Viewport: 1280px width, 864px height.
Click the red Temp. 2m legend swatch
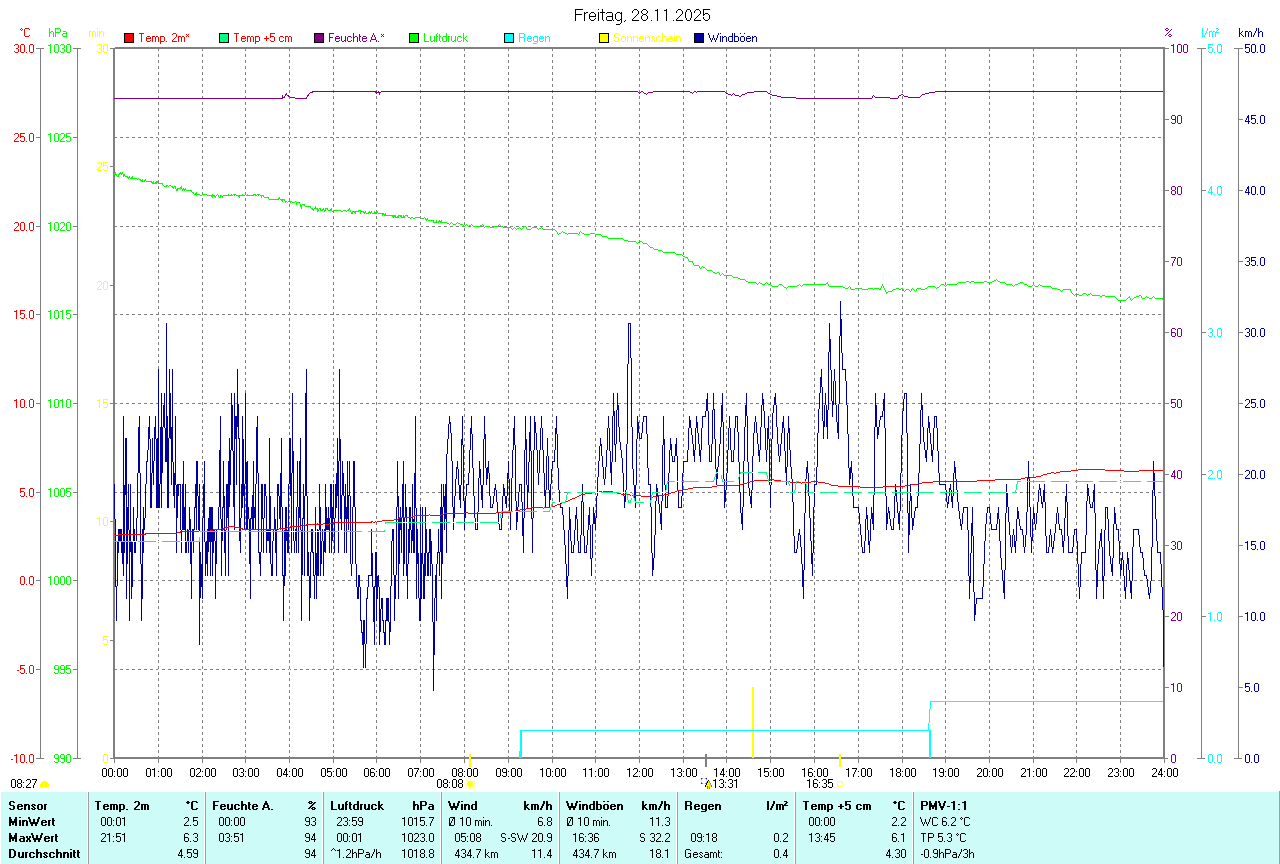click(x=129, y=38)
